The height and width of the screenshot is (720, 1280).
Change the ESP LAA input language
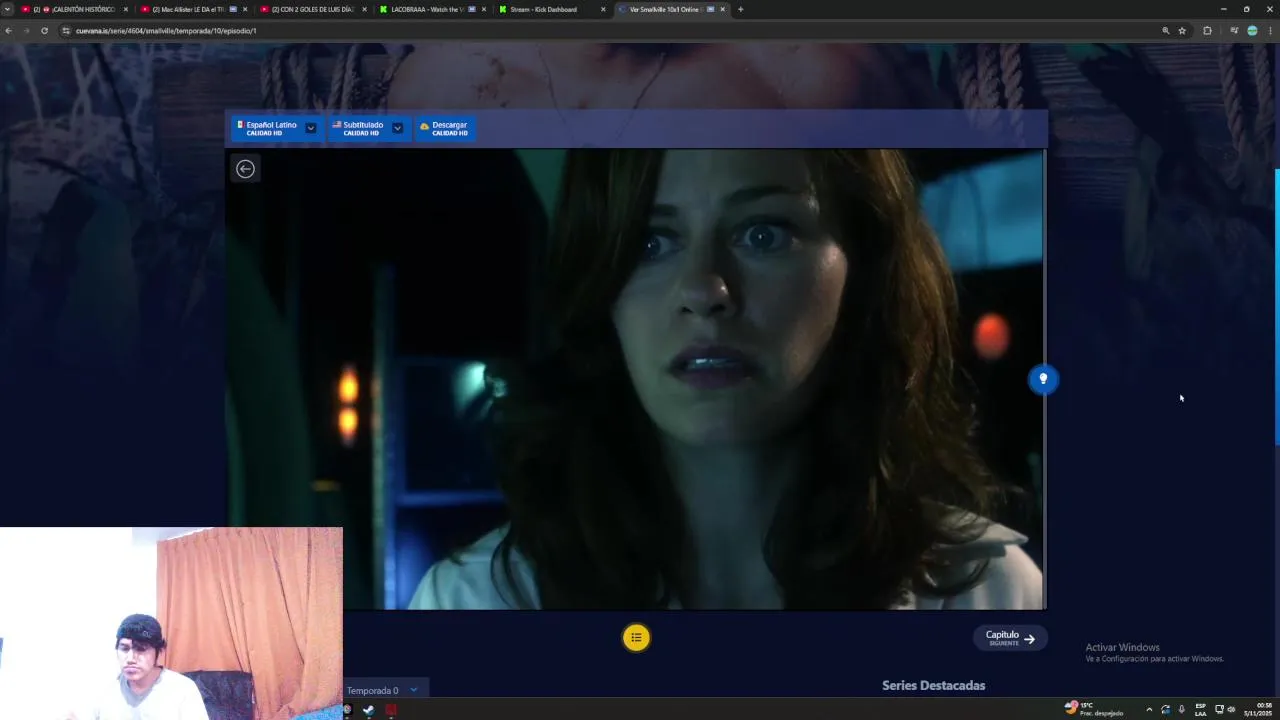click(1200, 709)
